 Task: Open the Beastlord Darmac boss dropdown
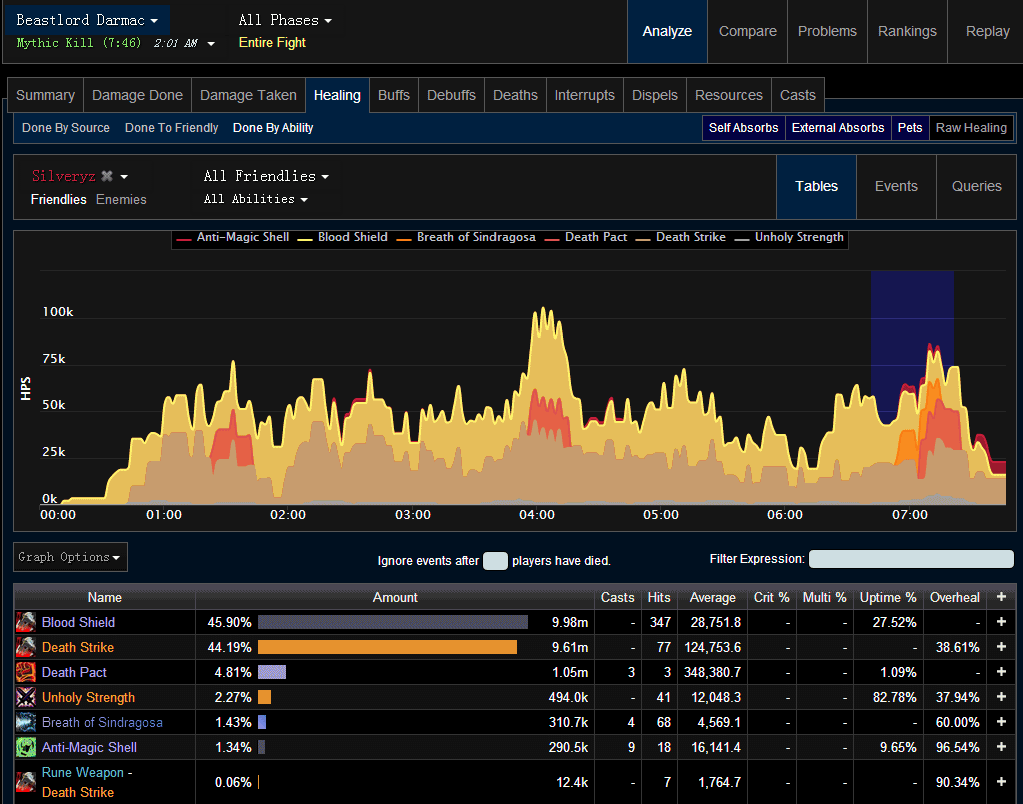click(88, 20)
